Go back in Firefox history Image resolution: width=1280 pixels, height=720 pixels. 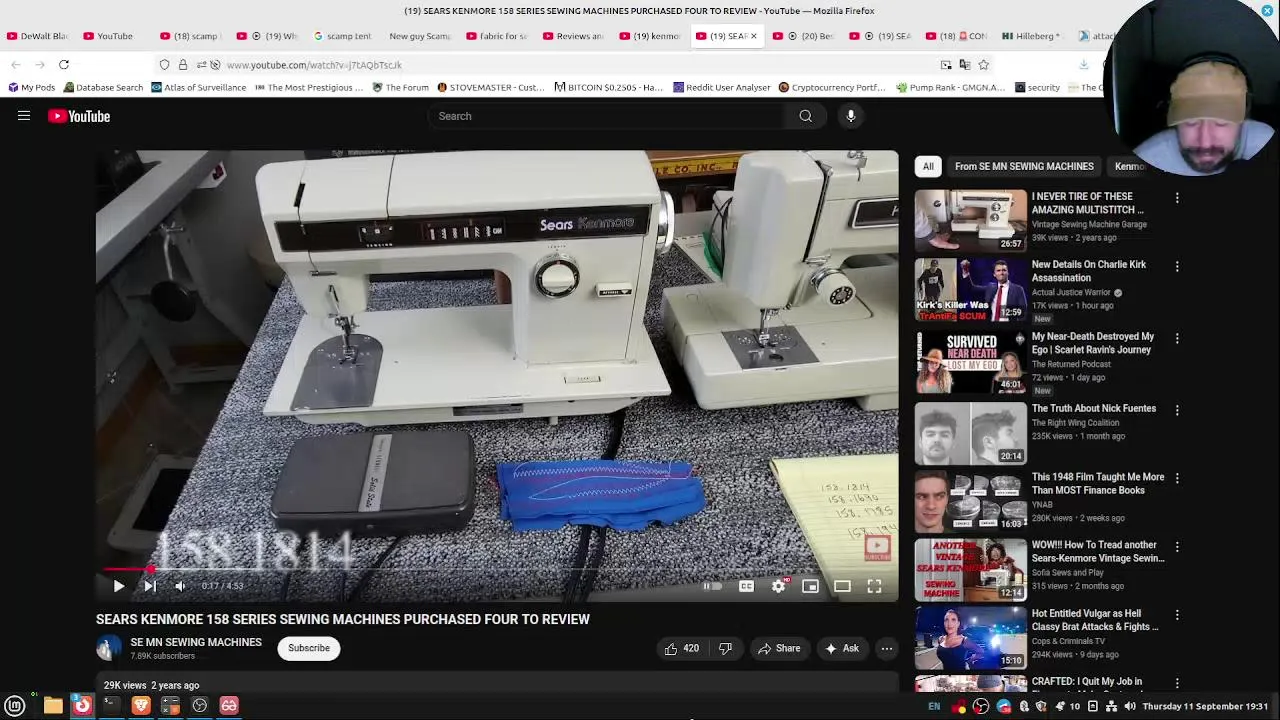(x=16, y=65)
